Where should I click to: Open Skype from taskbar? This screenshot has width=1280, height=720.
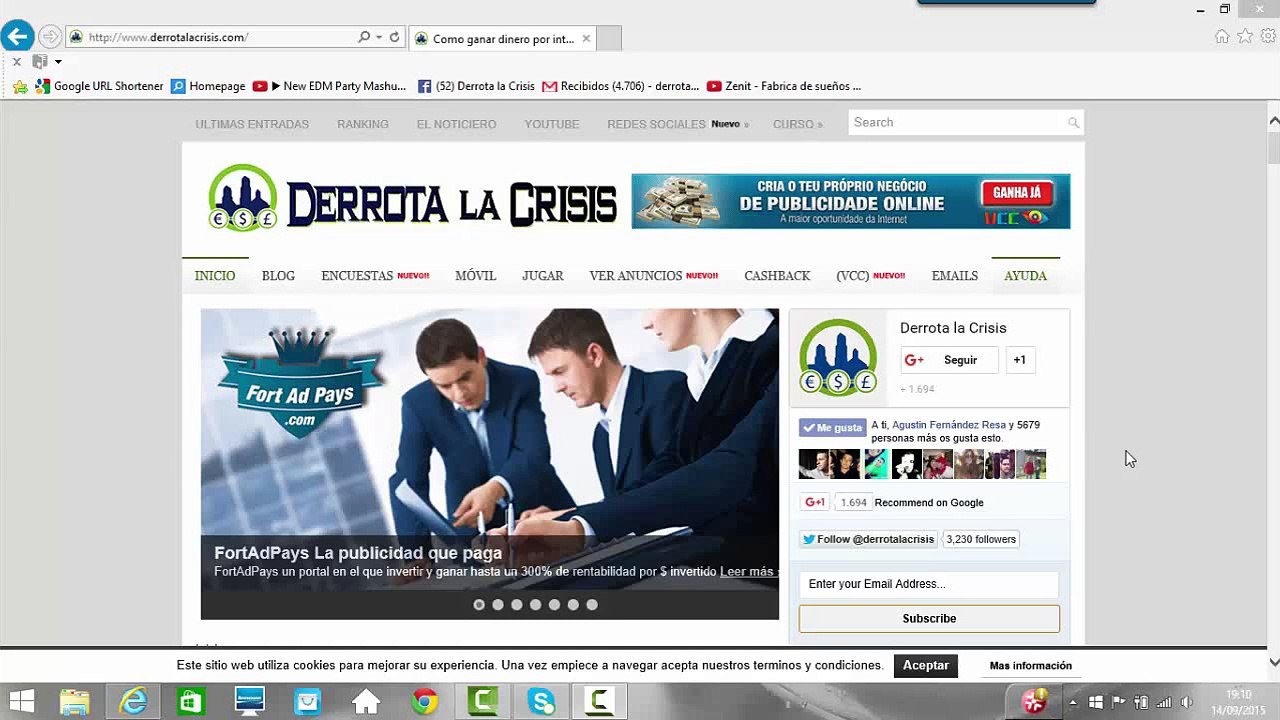[x=541, y=702]
